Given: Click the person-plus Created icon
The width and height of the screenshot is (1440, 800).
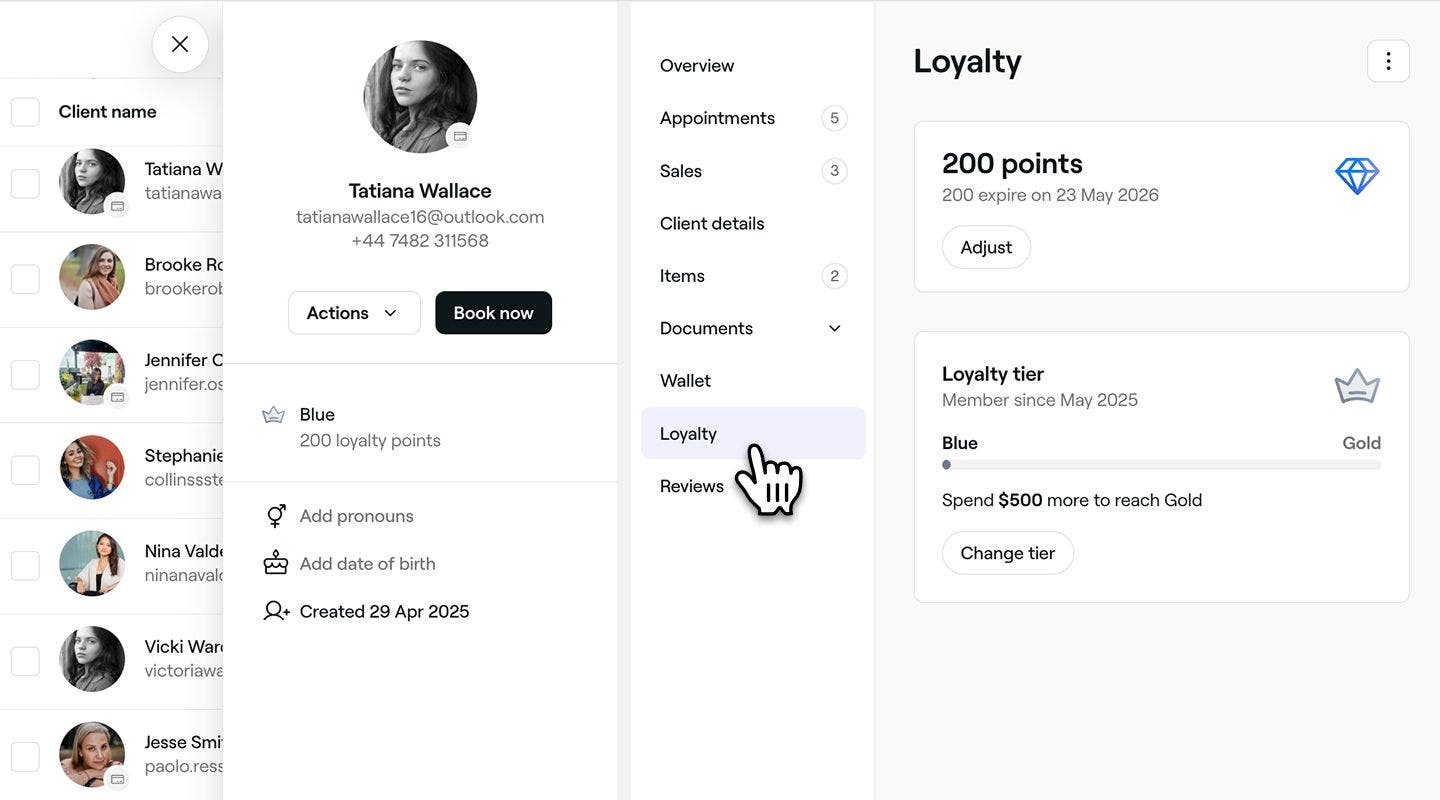Looking at the screenshot, I should [x=276, y=611].
